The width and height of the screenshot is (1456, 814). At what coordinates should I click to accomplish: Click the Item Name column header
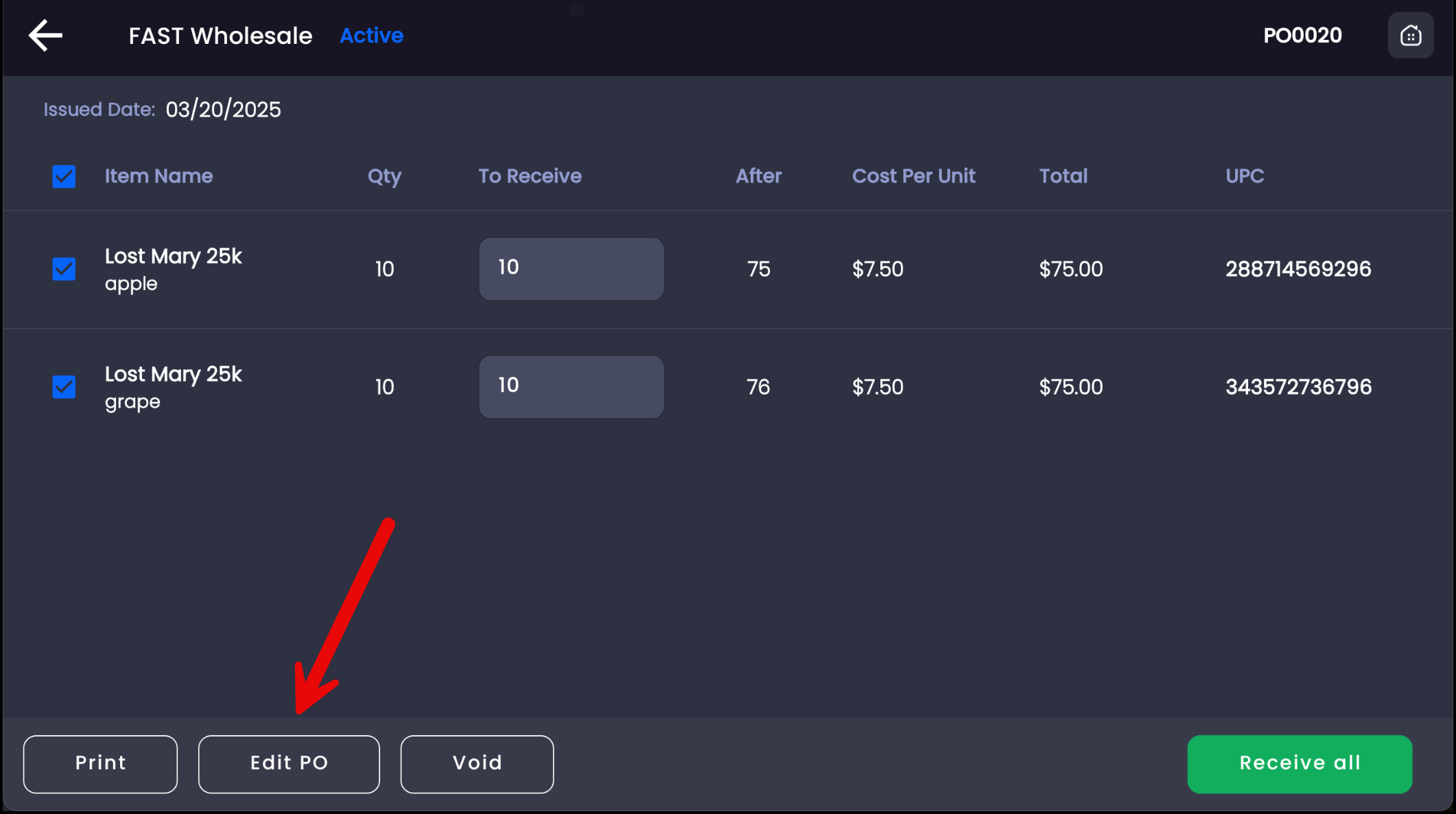pos(158,176)
